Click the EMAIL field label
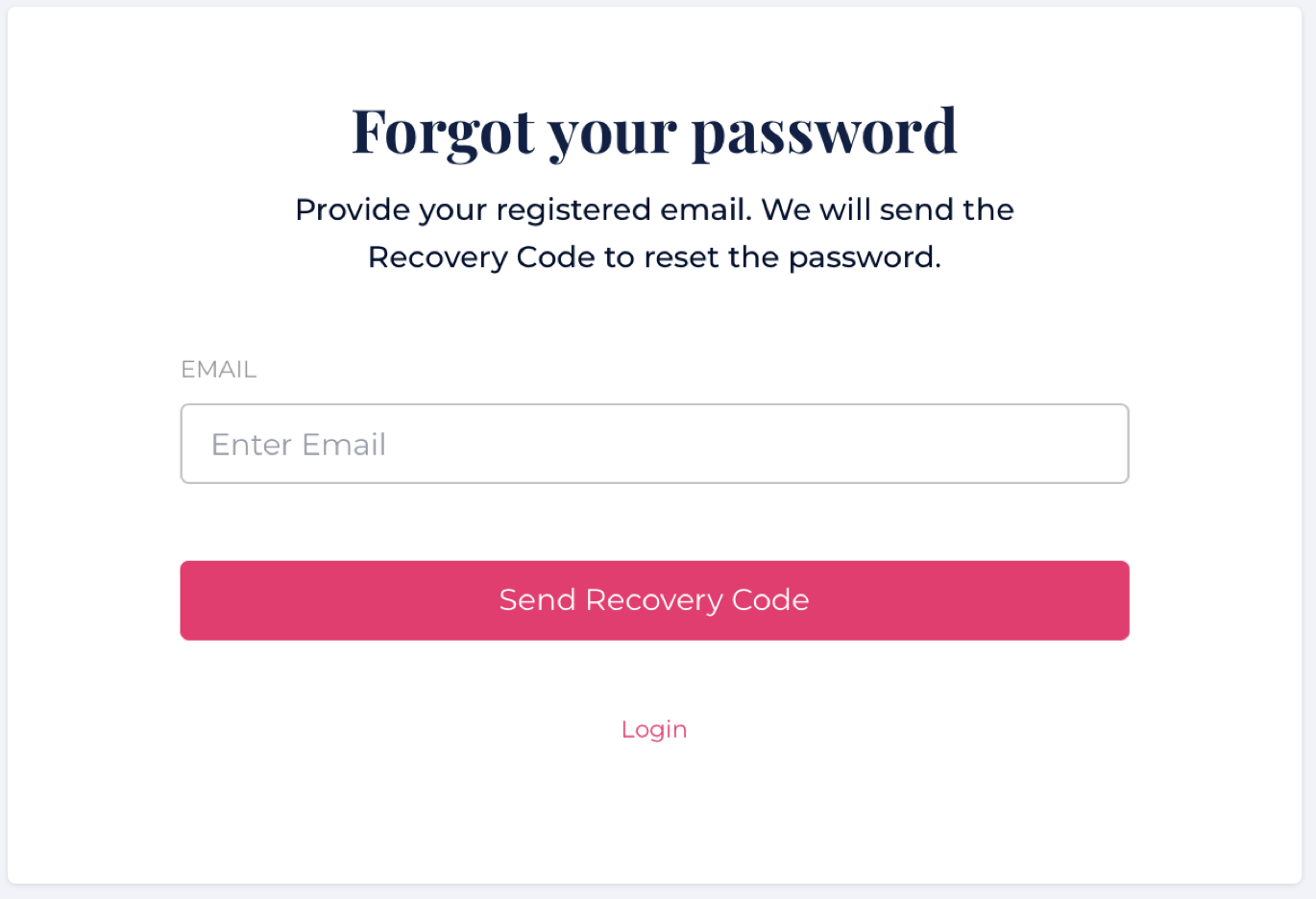Screen dimensions: 1316x899 [x=218, y=370]
